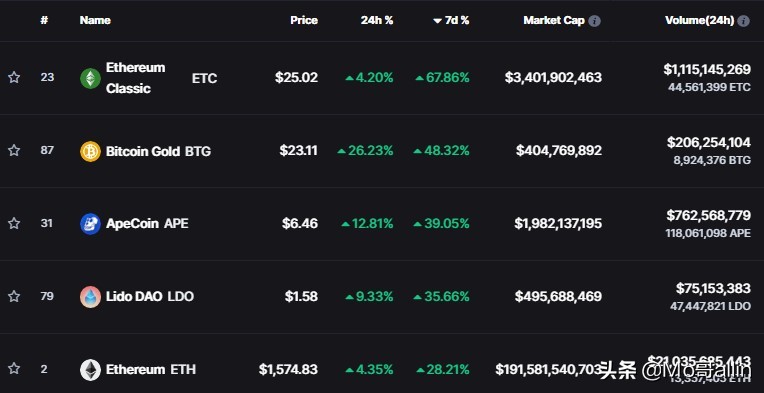Click the Ethereum Classic coin logo
This screenshot has height=393, width=764.
pyautogui.click(x=90, y=78)
